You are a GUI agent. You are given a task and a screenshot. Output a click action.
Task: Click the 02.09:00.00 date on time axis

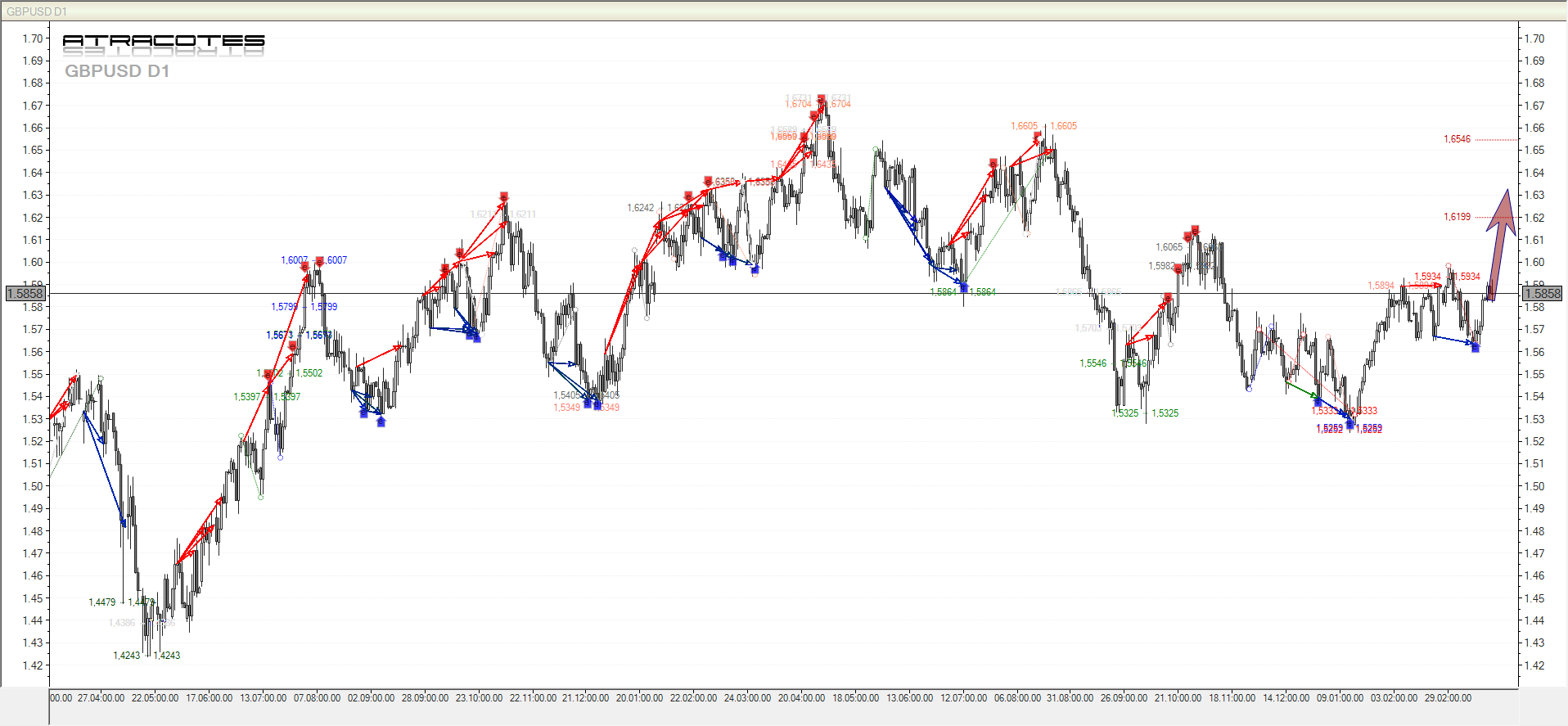[x=371, y=698]
